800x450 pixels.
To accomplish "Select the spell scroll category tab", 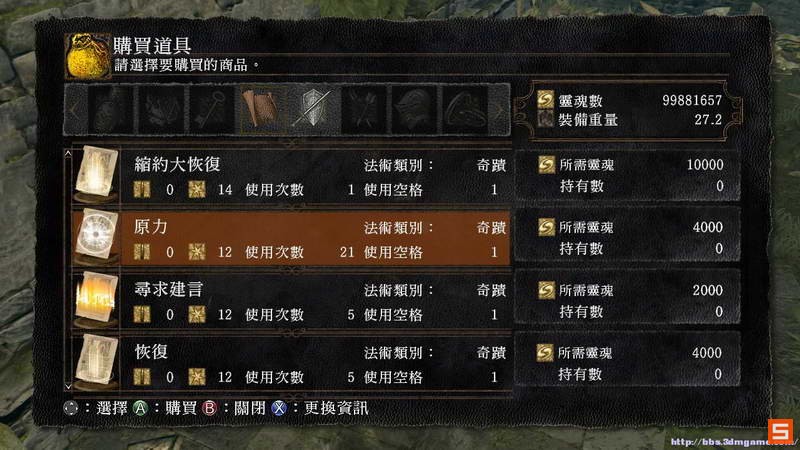I will tap(262, 109).
